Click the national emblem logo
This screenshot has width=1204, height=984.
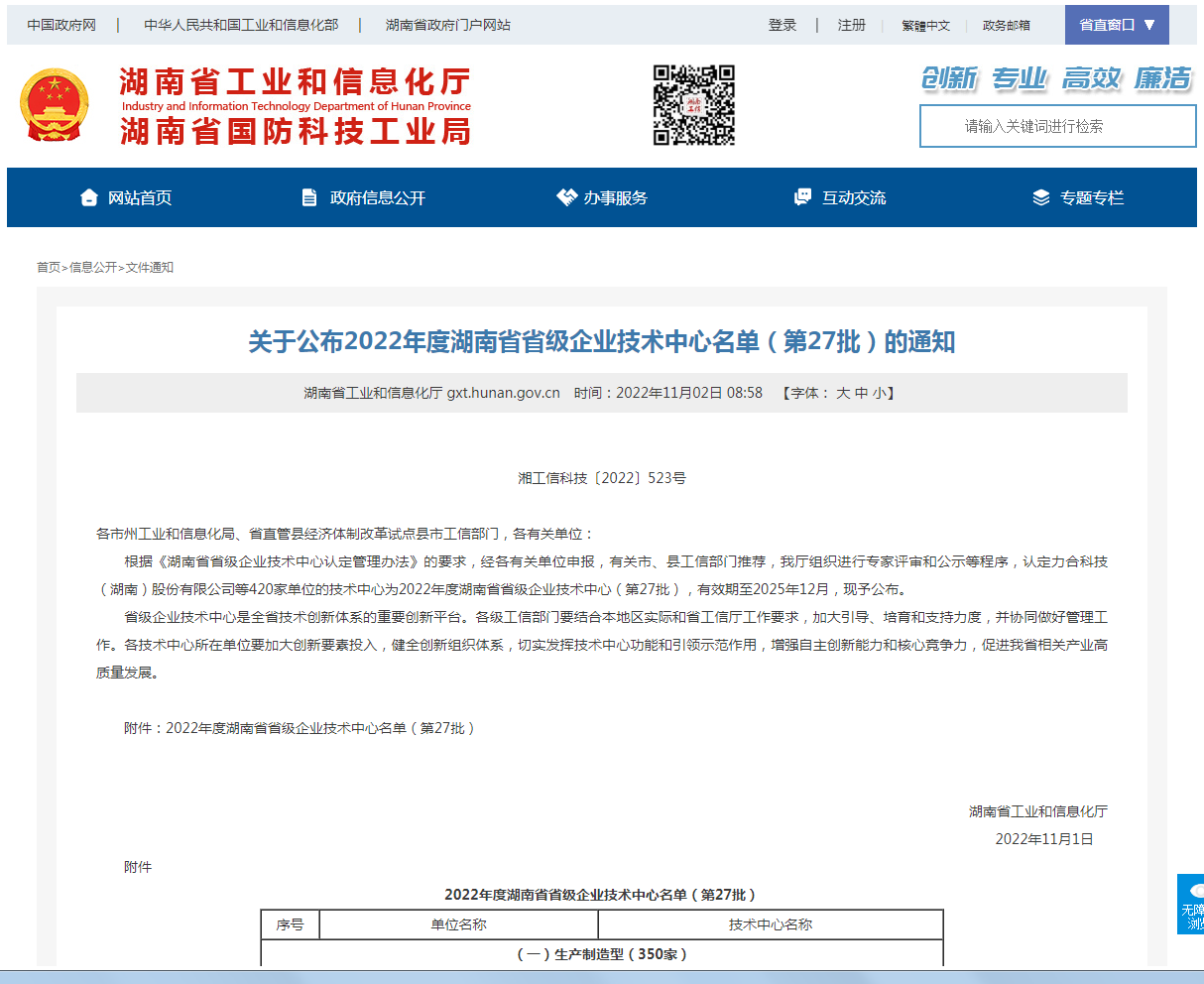[x=55, y=105]
